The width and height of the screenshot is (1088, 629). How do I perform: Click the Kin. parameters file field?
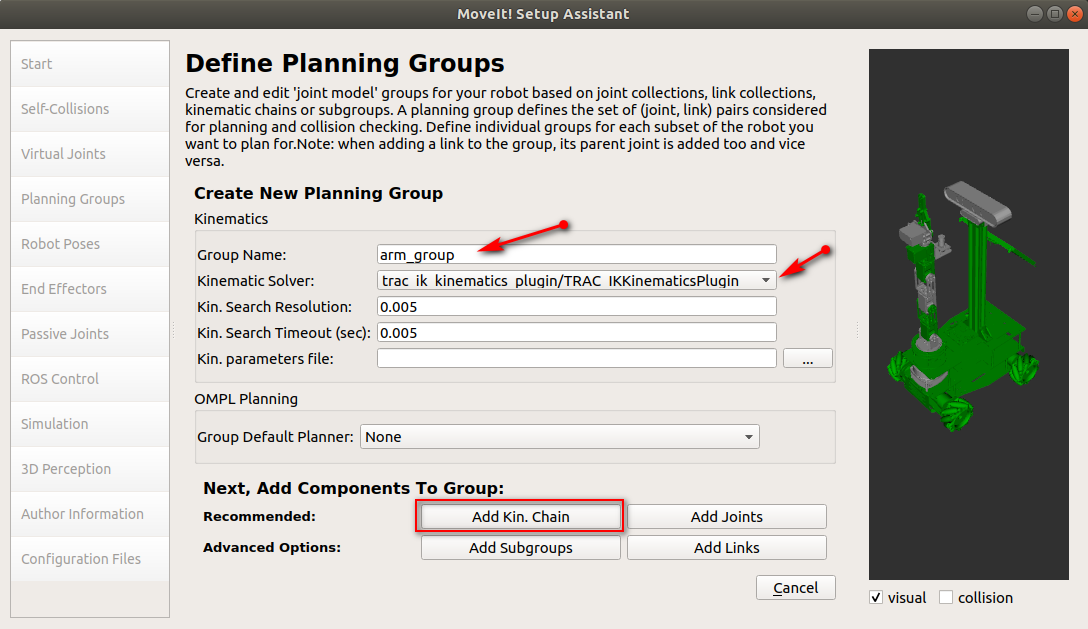tap(577, 359)
